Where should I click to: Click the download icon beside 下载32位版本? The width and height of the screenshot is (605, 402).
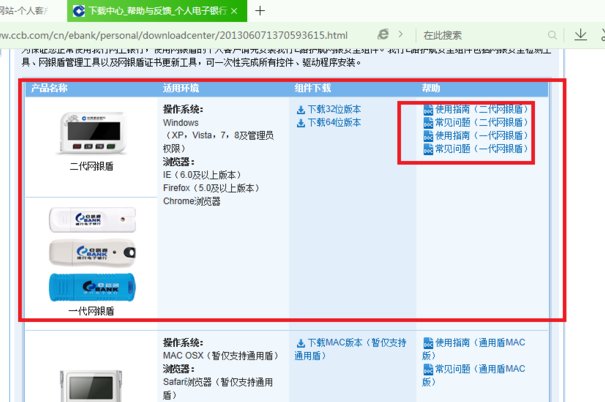click(x=301, y=110)
